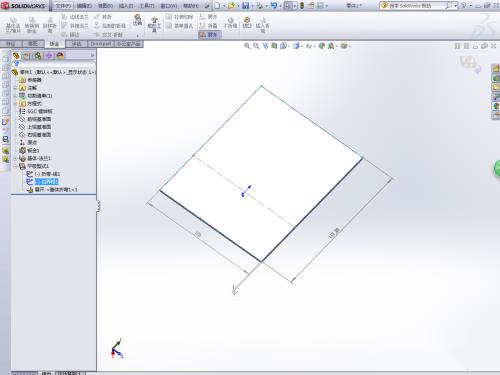500x375 pixels.
Task: Open the dropdown arrow beside the Open icon
Action: 238,6
